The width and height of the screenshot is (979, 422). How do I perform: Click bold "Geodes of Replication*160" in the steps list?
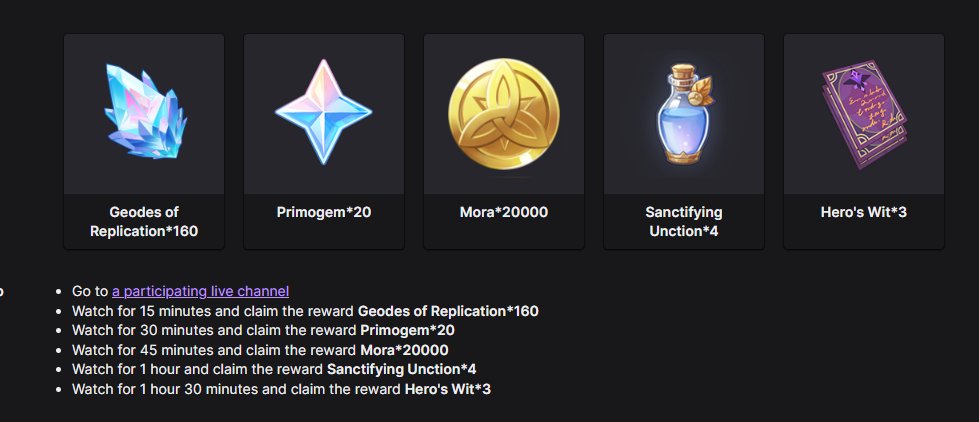pyautogui.click(x=448, y=311)
